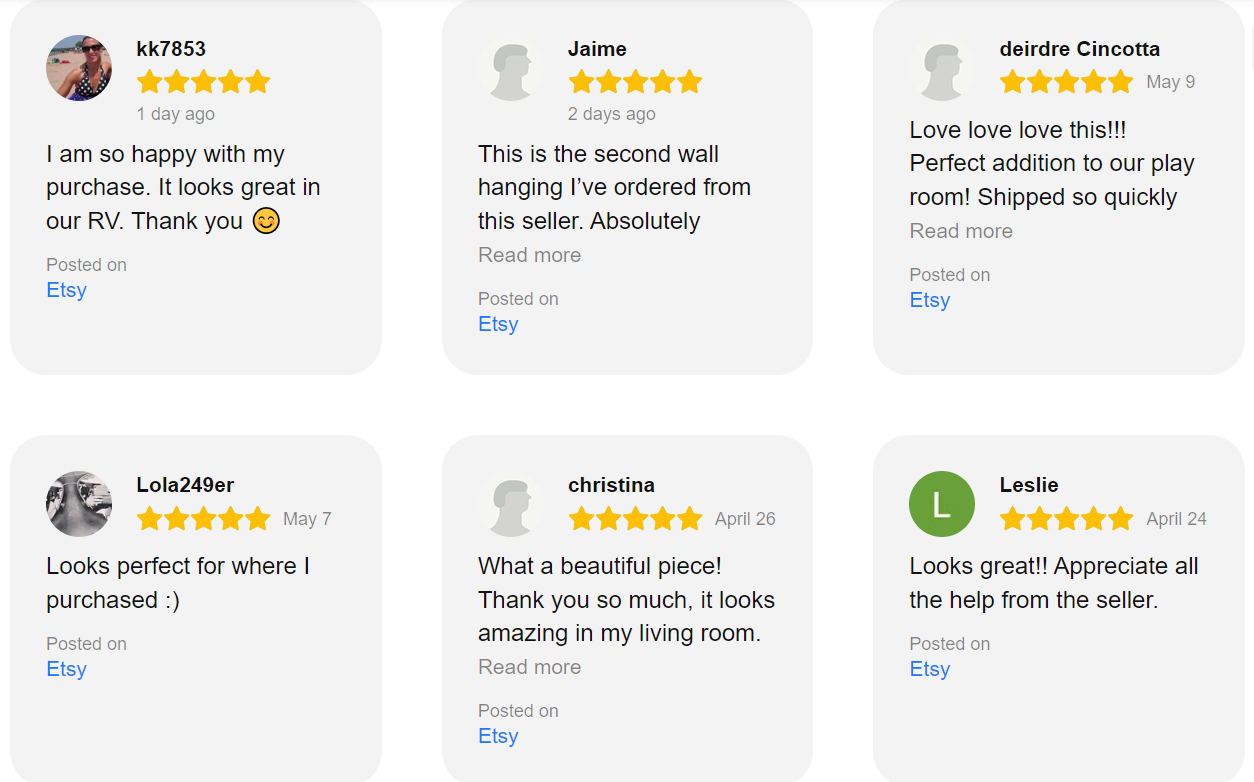Image resolution: width=1254 pixels, height=782 pixels.
Task: Open the Etsy link in Jaime's review
Action: pos(498,324)
